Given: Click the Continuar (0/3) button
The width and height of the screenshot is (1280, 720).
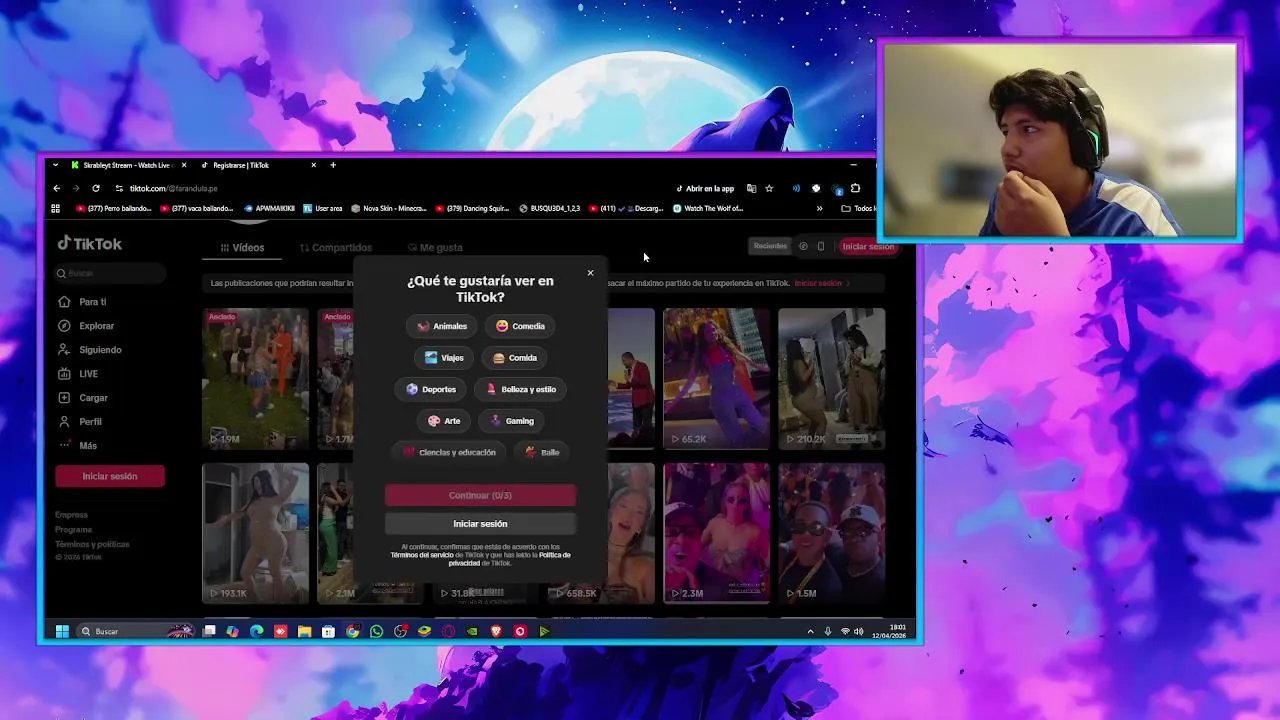Looking at the screenshot, I should pyautogui.click(x=480, y=495).
